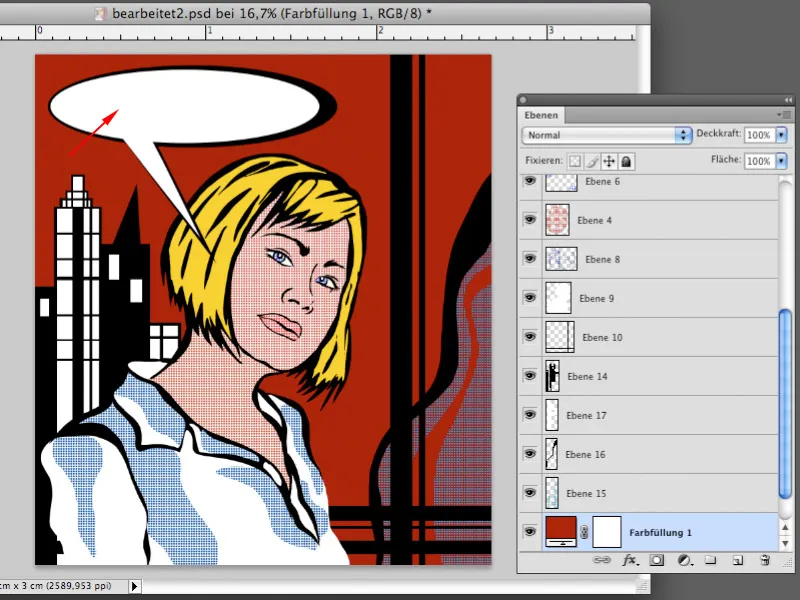This screenshot has width=800, height=600.
Task: Click the create new layer icon
Action: click(737, 561)
